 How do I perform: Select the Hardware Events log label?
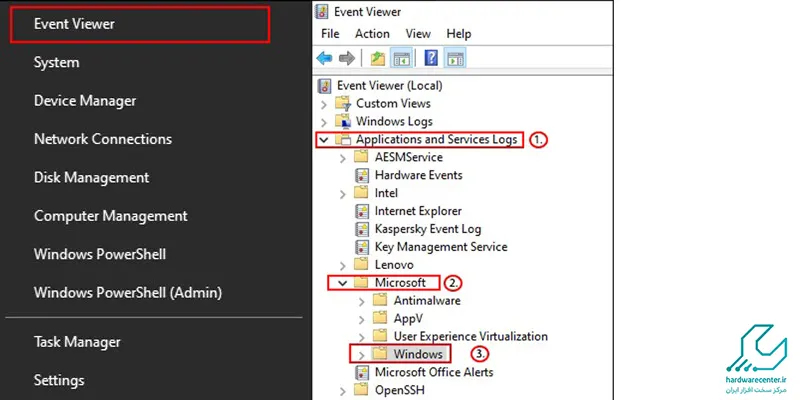418,175
